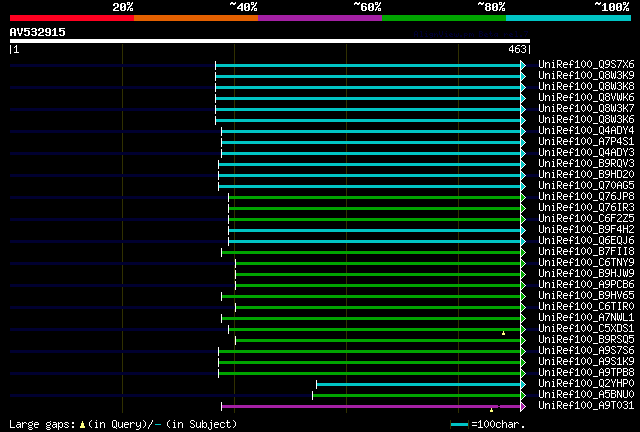
Task: Click label UniRef100_C5XDS1
Action: [x=586, y=329]
